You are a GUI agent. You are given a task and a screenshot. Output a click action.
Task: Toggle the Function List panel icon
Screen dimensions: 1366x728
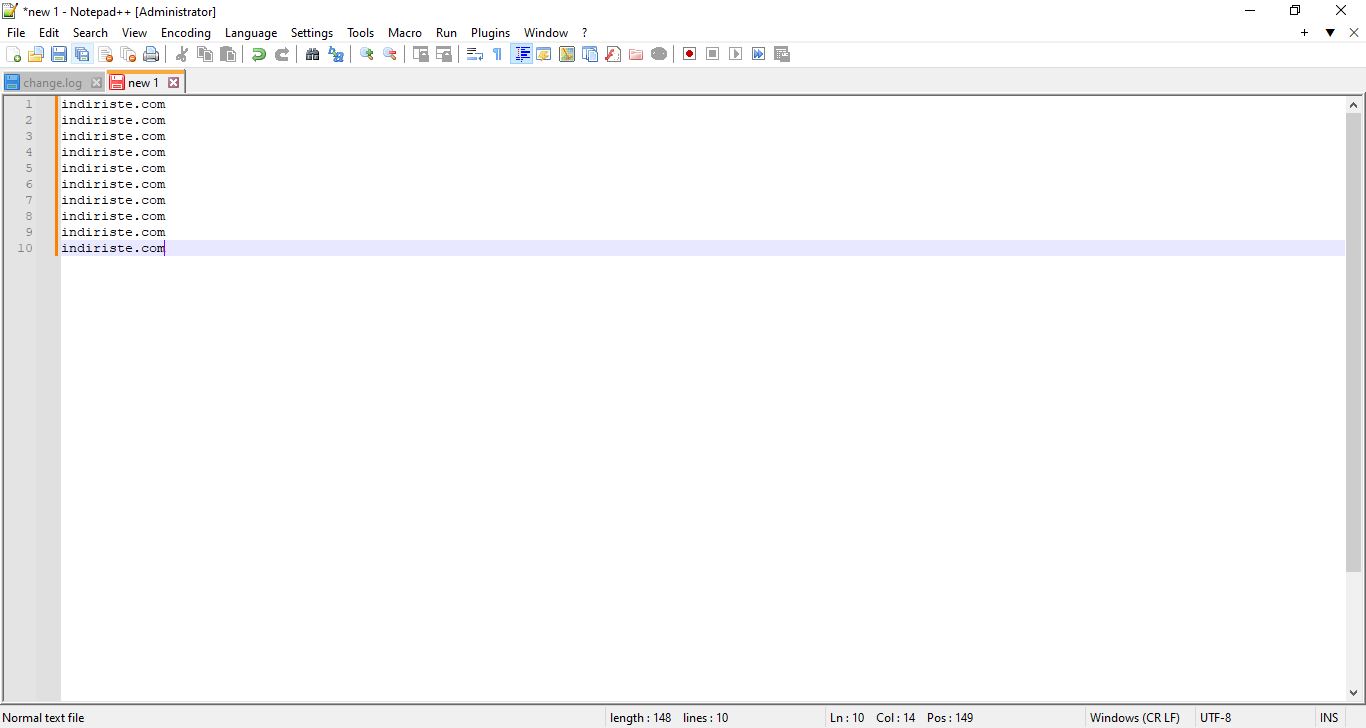pos(613,54)
